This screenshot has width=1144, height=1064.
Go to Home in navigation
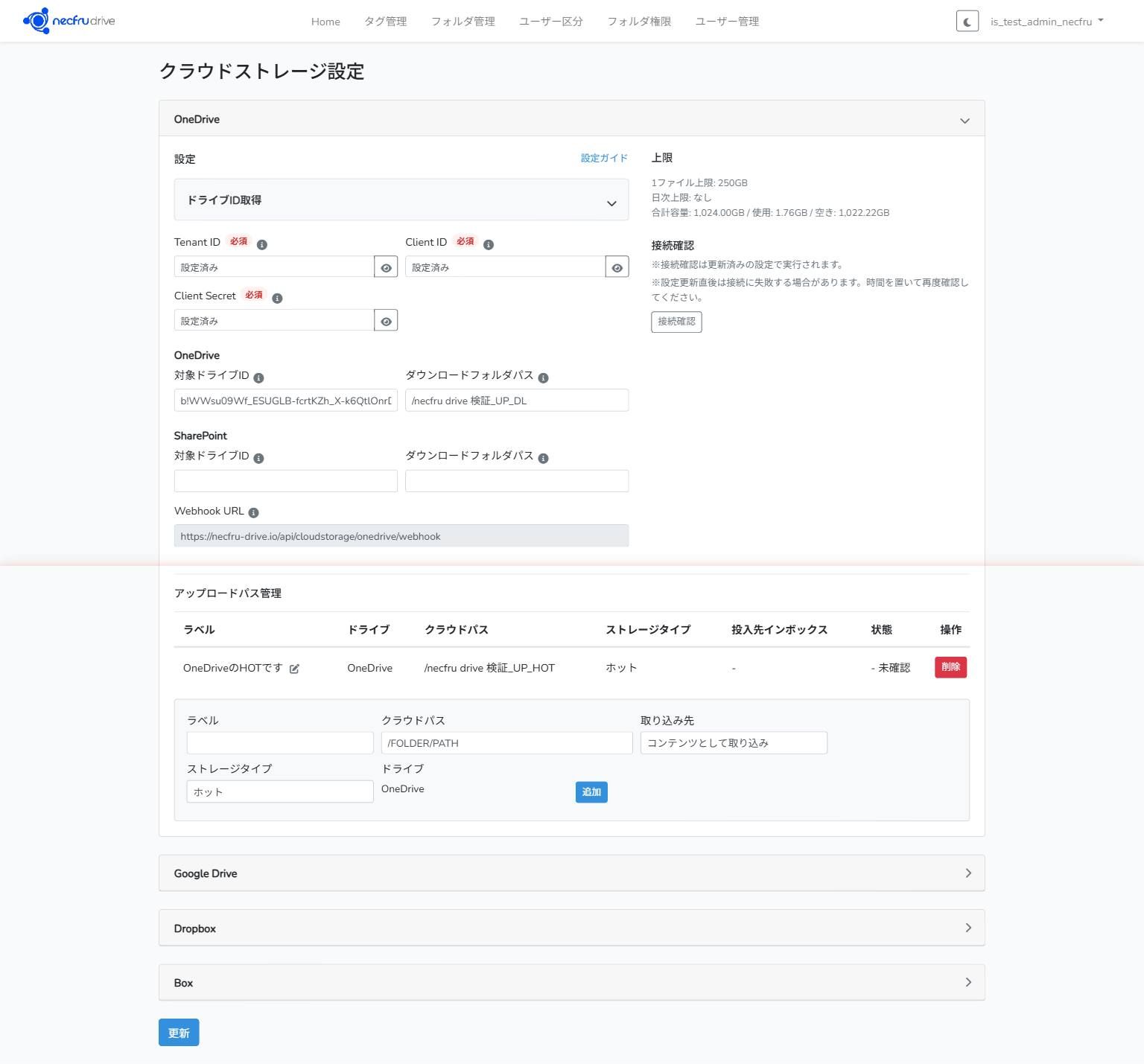pyautogui.click(x=325, y=22)
